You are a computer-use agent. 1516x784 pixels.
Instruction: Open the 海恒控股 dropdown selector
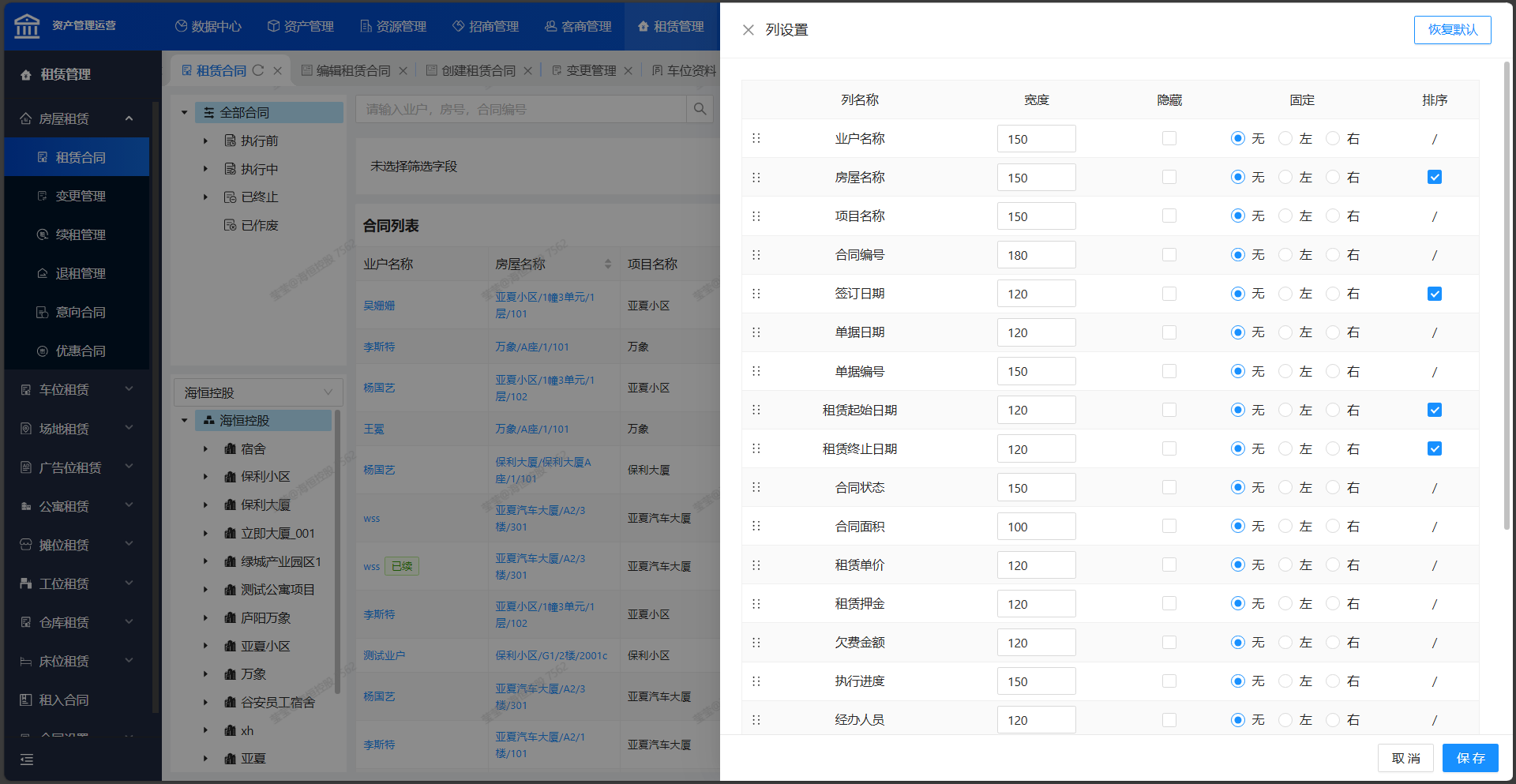[x=257, y=392]
